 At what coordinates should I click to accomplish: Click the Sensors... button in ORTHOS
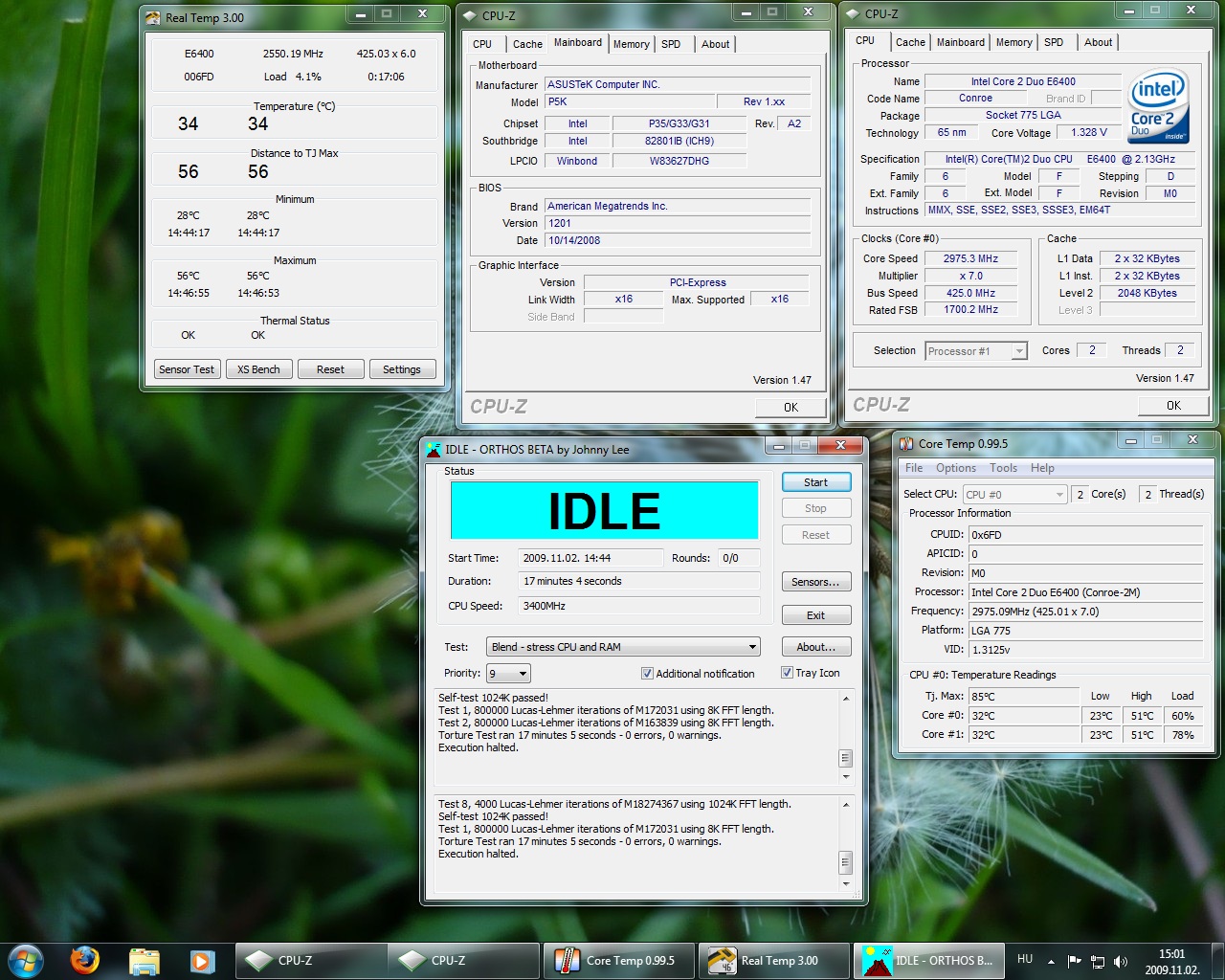(816, 582)
